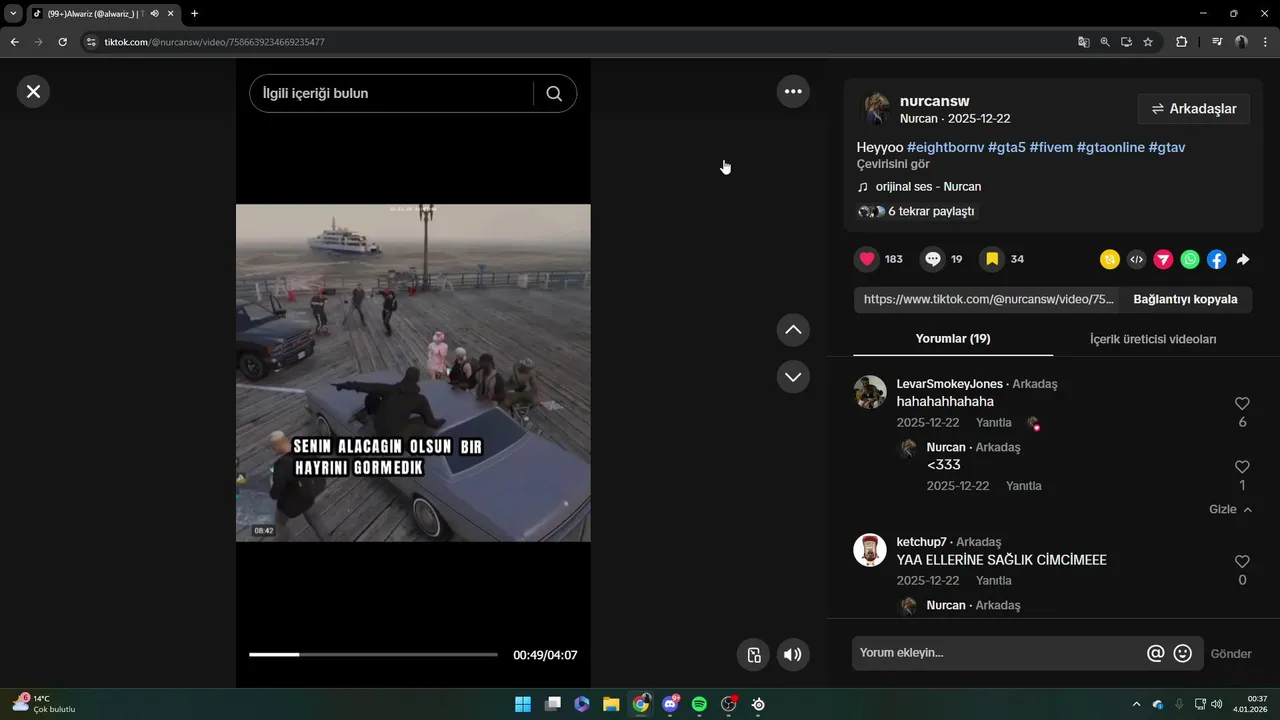Switch to the Yorumlar (19) tab
The height and width of the screenshot is (720, 1280).
tap(953, 339)
